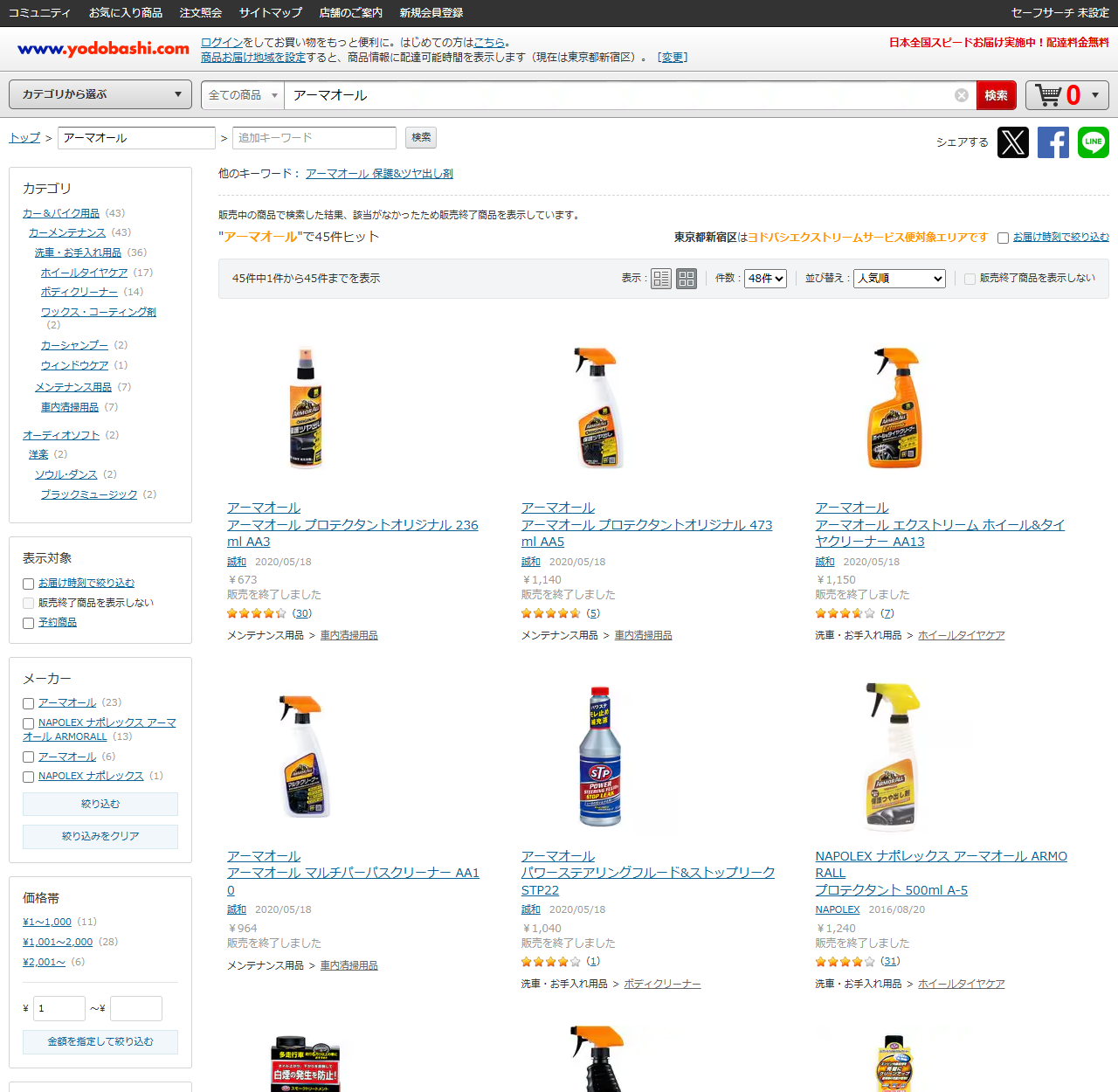
Task: Open お気に入り商品 in the top bar
Action: pos(126,13)
